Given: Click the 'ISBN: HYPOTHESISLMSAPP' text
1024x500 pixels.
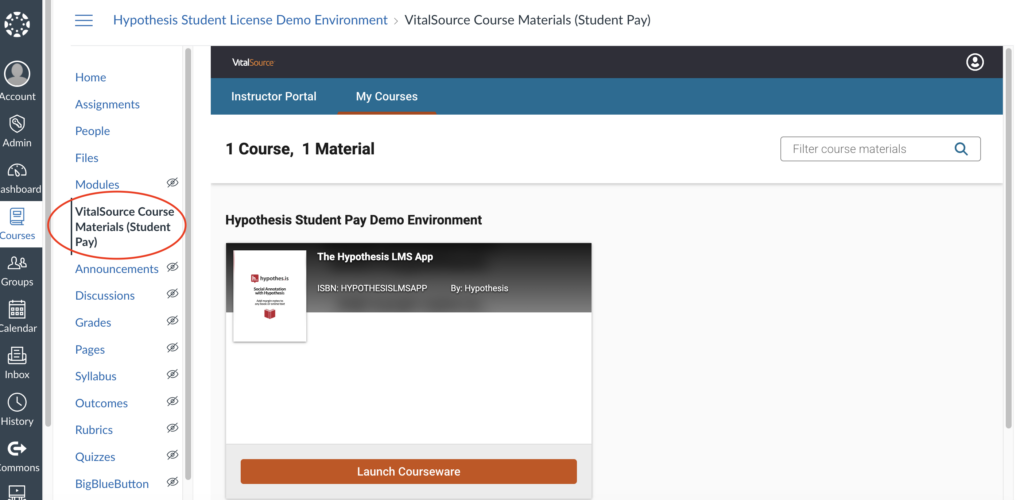Looking at the screenshot, I should pyautogui.click(x=372, y=288).
